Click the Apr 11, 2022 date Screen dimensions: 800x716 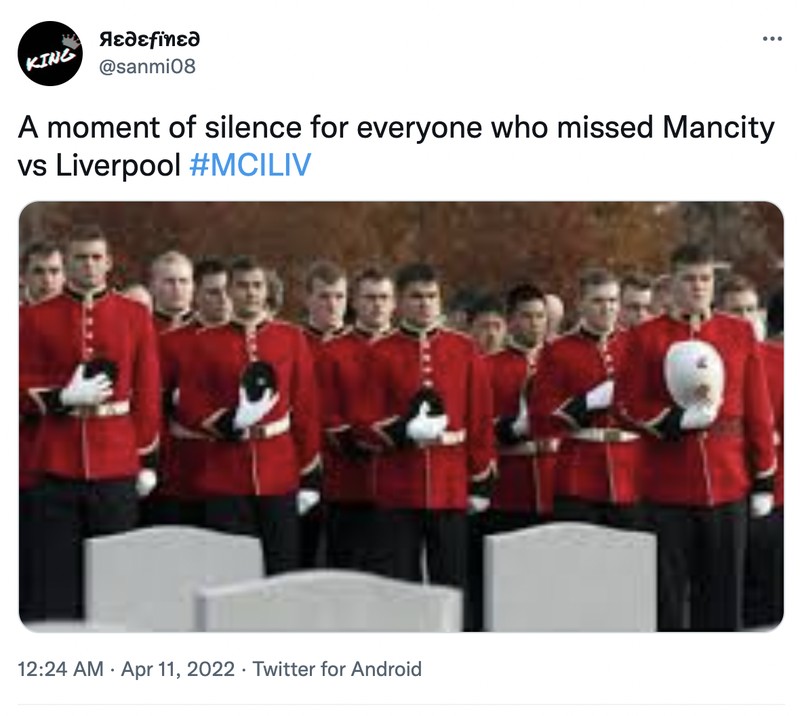177,669
